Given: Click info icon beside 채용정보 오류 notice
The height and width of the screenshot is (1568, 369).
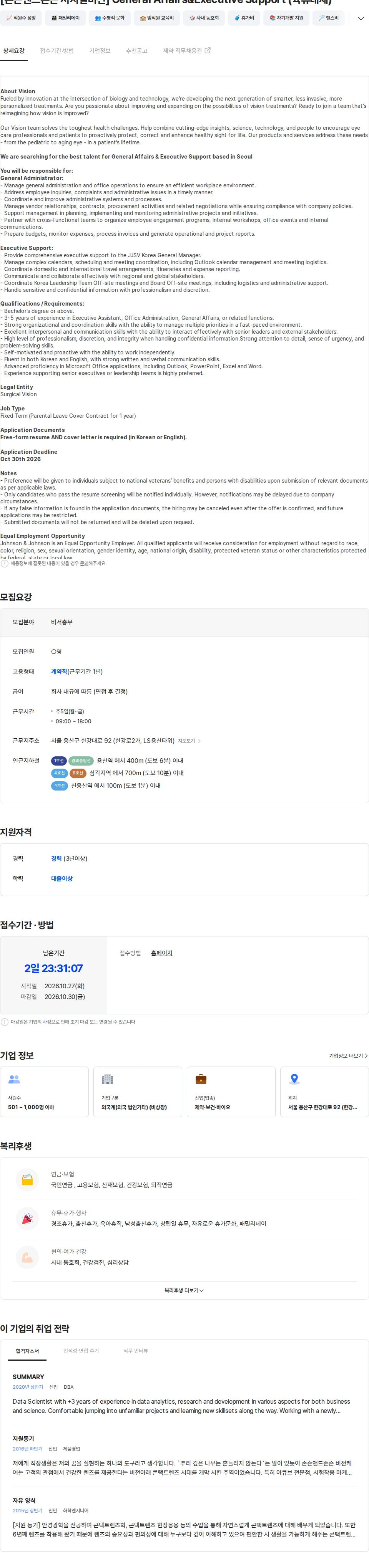Looking at the screenshot, I should pos(5,564).
